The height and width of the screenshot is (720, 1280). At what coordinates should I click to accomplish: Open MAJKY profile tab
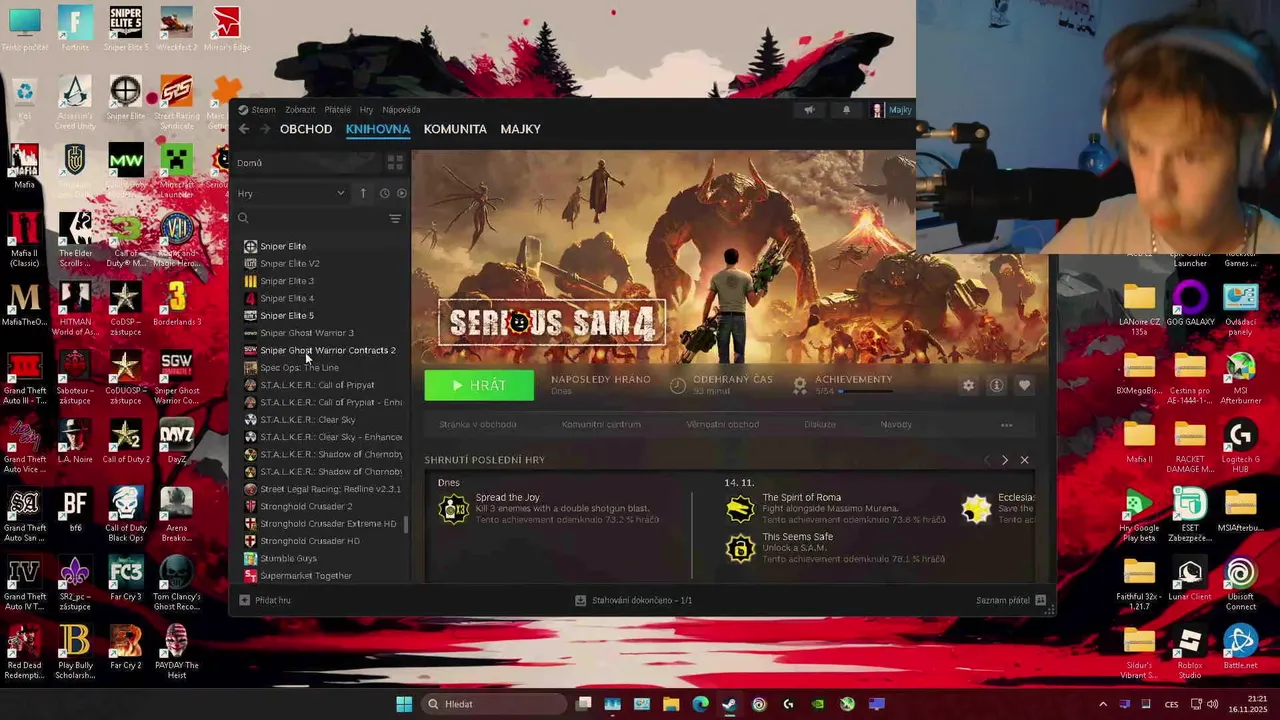(520, 129)
